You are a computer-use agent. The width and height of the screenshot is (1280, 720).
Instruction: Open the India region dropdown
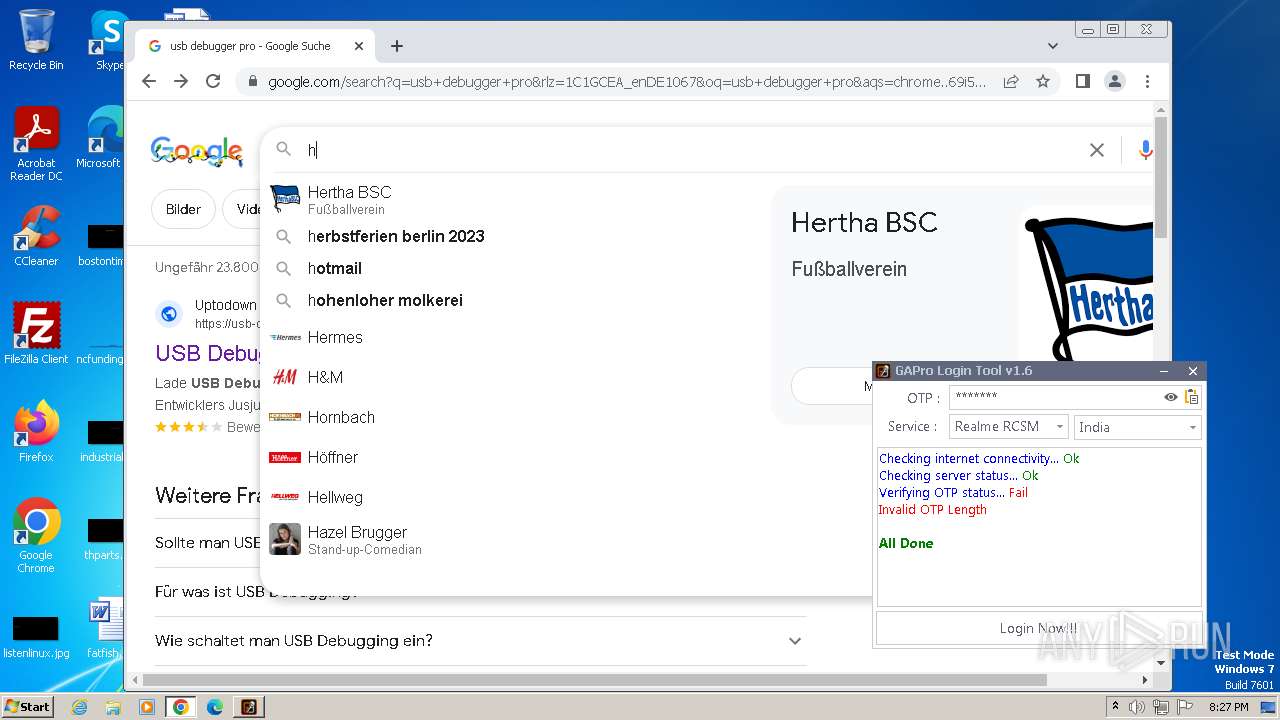(x=1138, y=427)
